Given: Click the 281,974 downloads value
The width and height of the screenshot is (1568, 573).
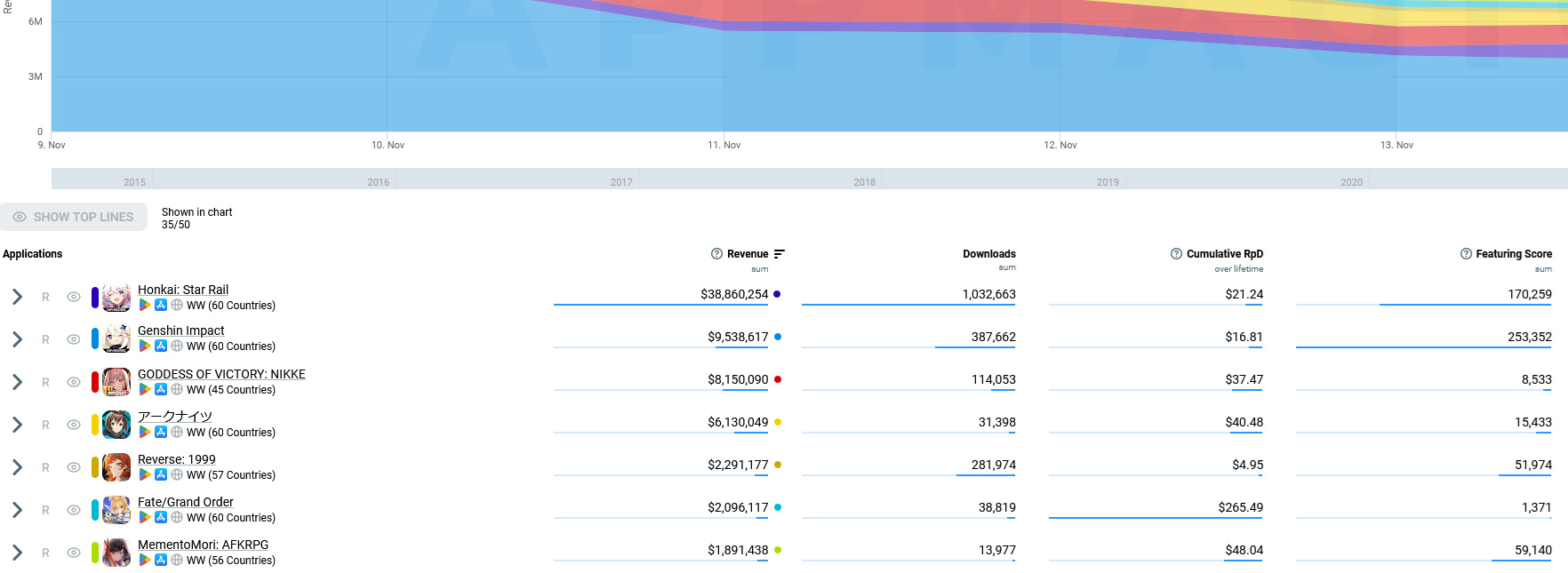Looking at the screenshot, I should coord(993,465).
